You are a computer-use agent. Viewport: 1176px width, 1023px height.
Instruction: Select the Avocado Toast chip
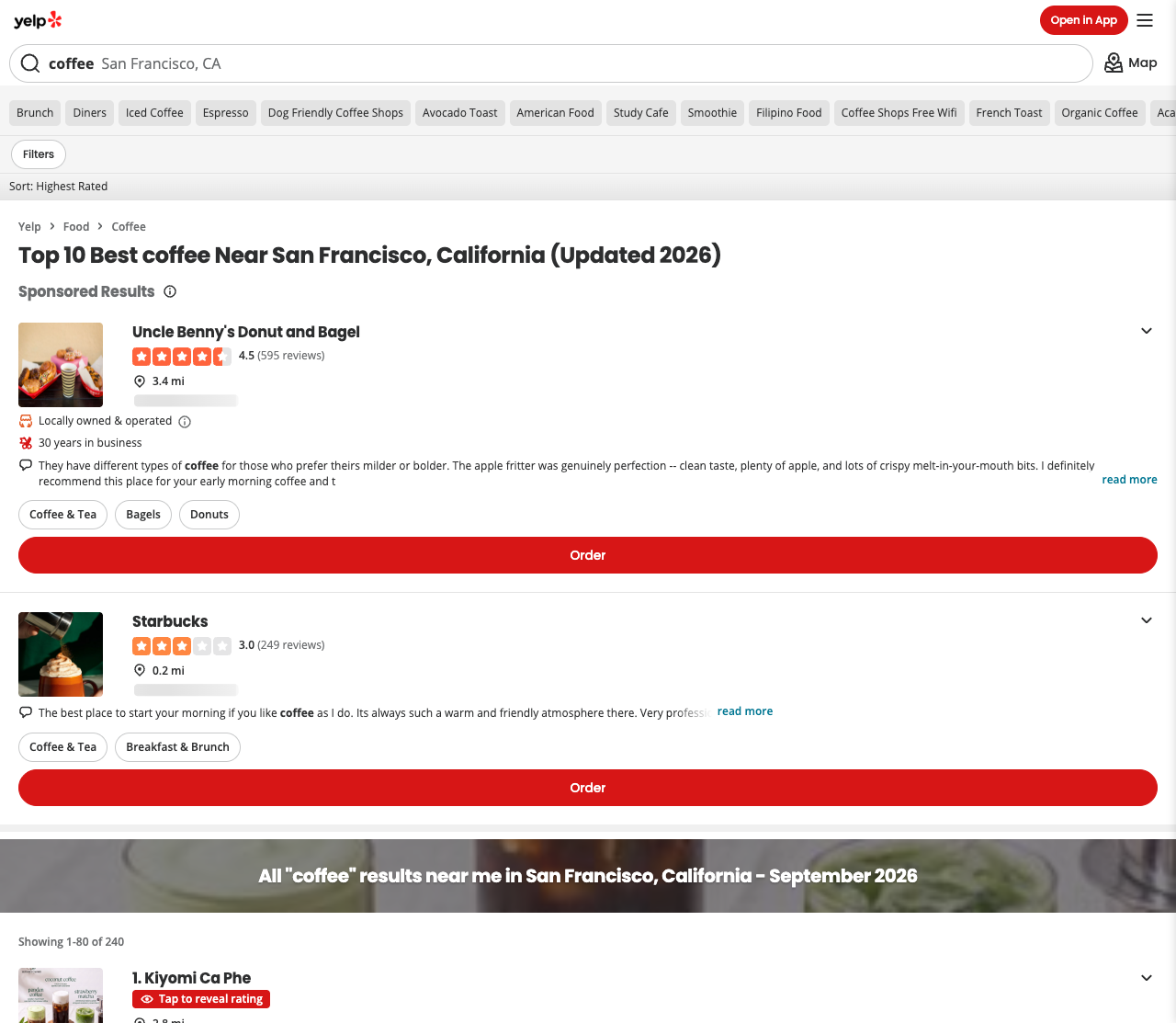(x=460, y=113)
